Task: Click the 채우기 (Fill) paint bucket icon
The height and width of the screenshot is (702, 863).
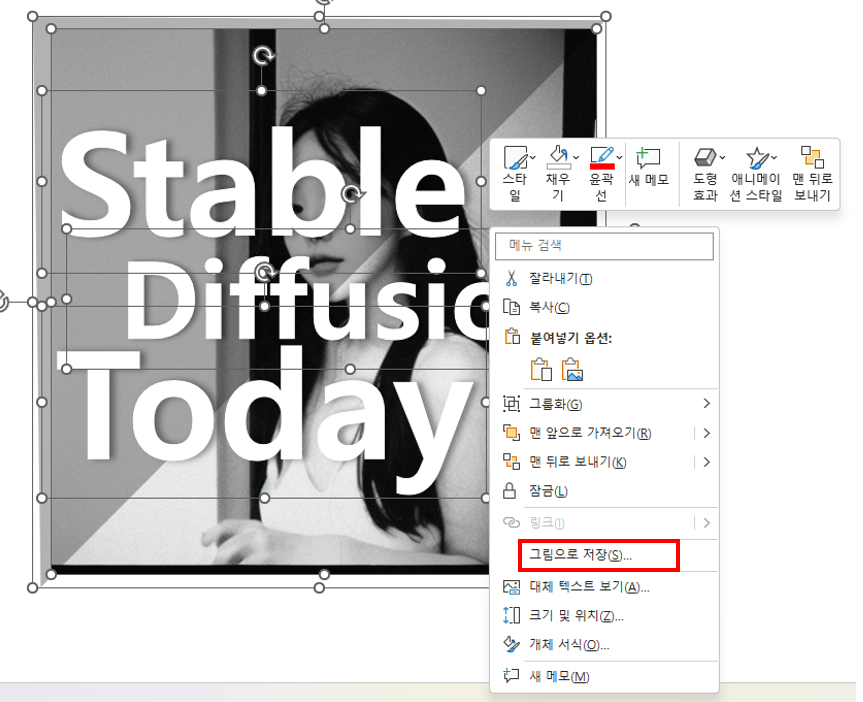Action: 558,157
